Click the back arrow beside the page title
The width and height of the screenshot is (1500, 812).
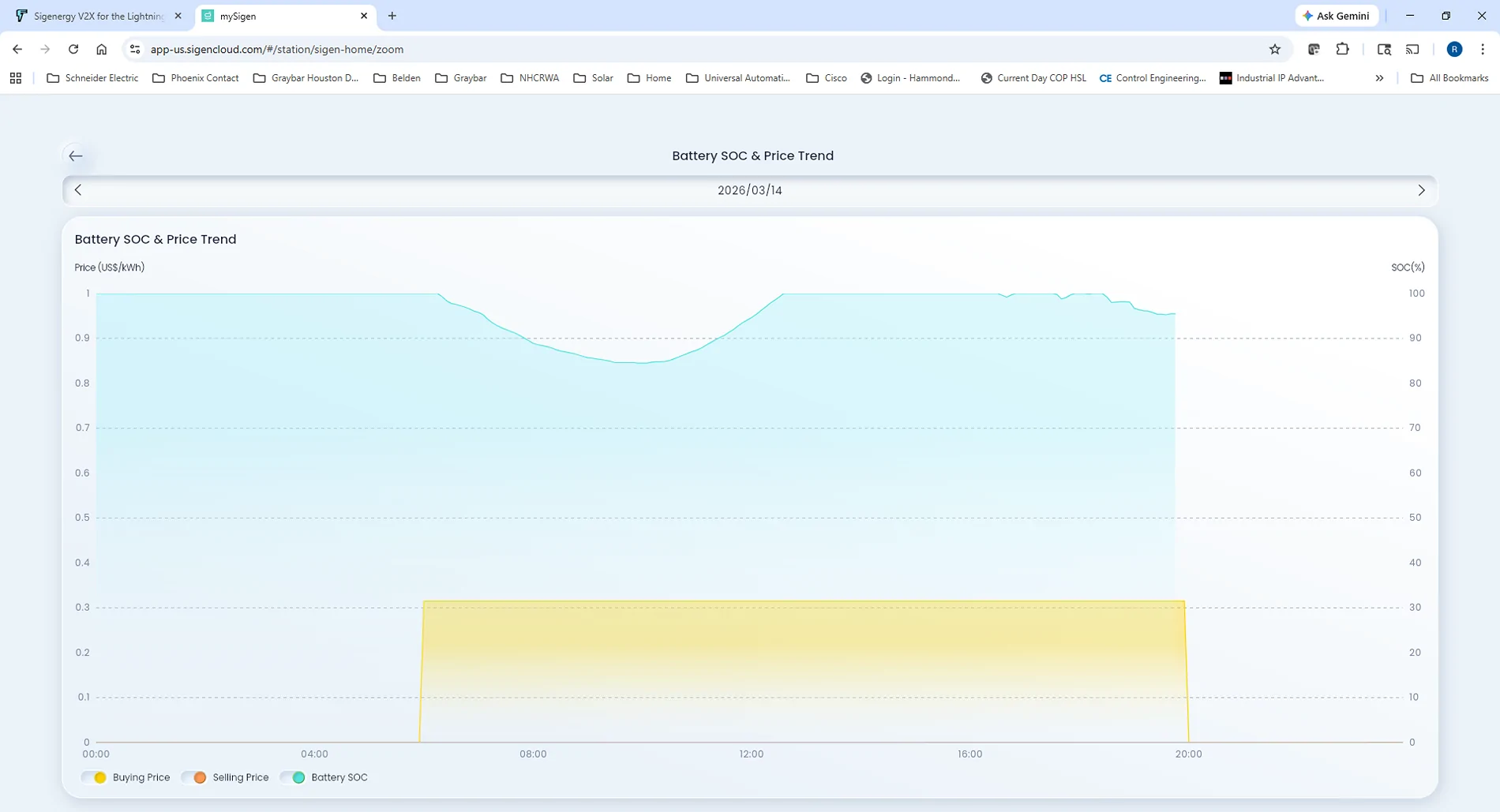[x=76, y=156]
